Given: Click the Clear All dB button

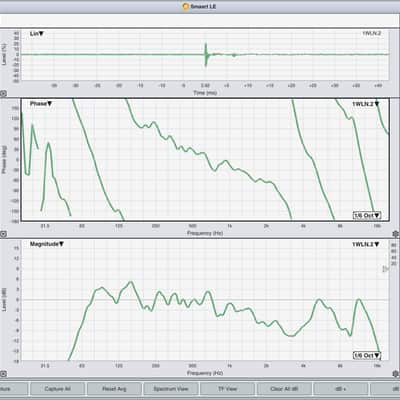Looking at the screenshot, I should click(284, 389).
